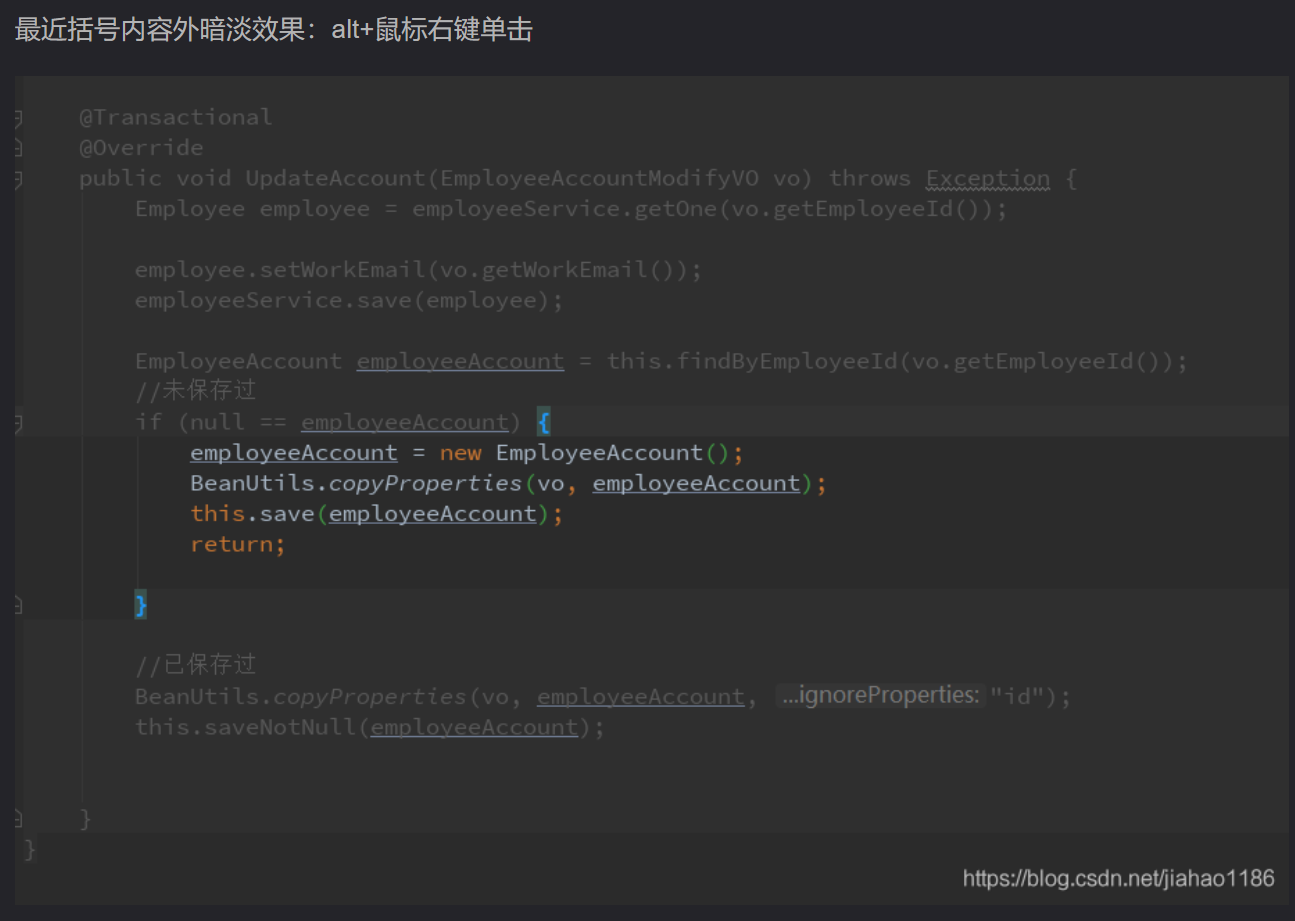
Task: Click the orange new keyword before EmployeeAccount()
Action: (x=460, y=453)
